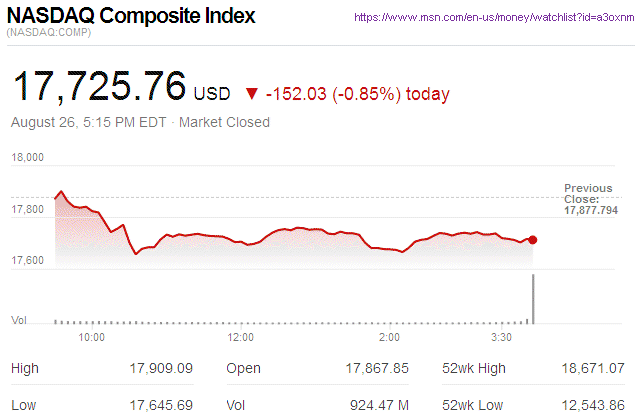Image resolution: width=640 pixels, height=420 pixels.
Task: Click the NASDAQ Composite Index title
Action: point(131,17)
